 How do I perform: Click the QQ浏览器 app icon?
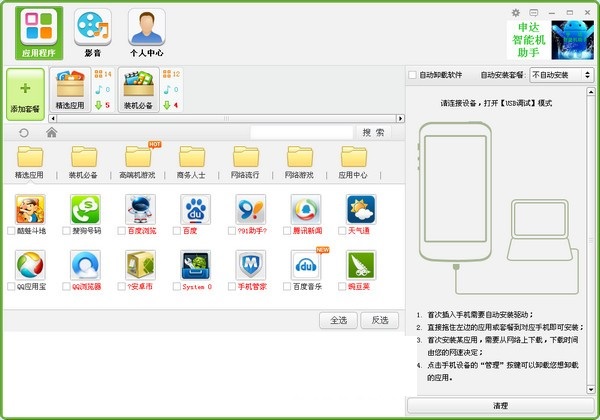click(85, 265)
